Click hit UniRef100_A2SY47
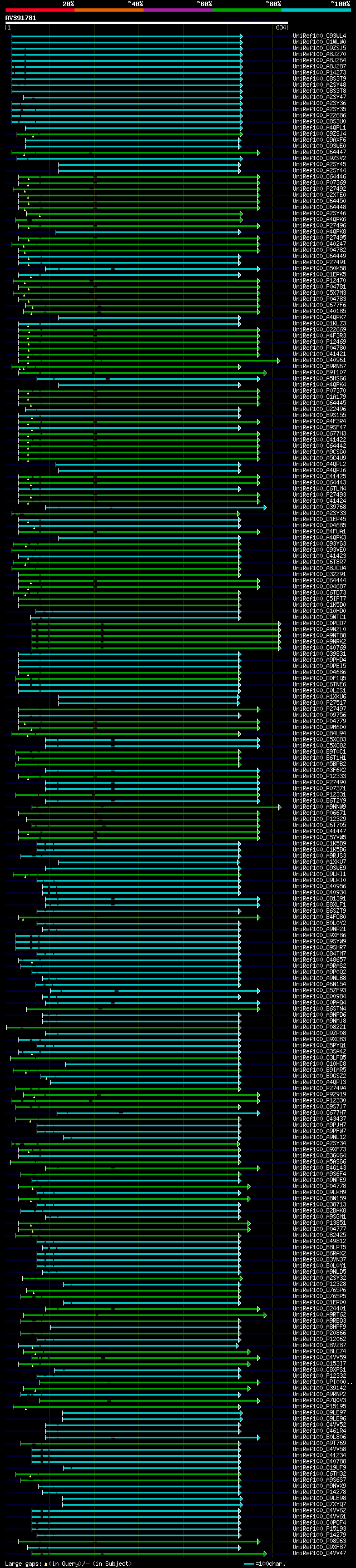356x1568 pixels. (x=319, y=97)
